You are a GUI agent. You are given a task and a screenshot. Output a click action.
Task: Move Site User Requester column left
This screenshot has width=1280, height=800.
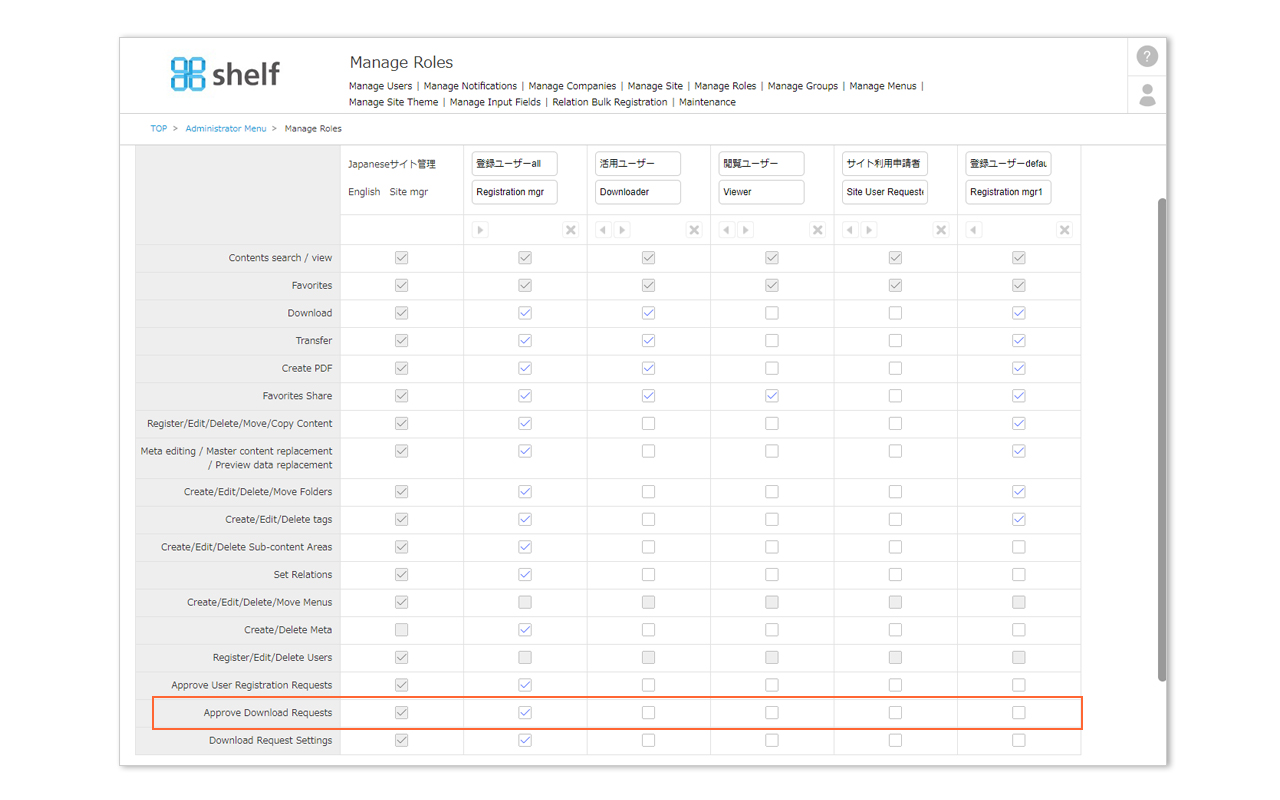coord(850,230)
